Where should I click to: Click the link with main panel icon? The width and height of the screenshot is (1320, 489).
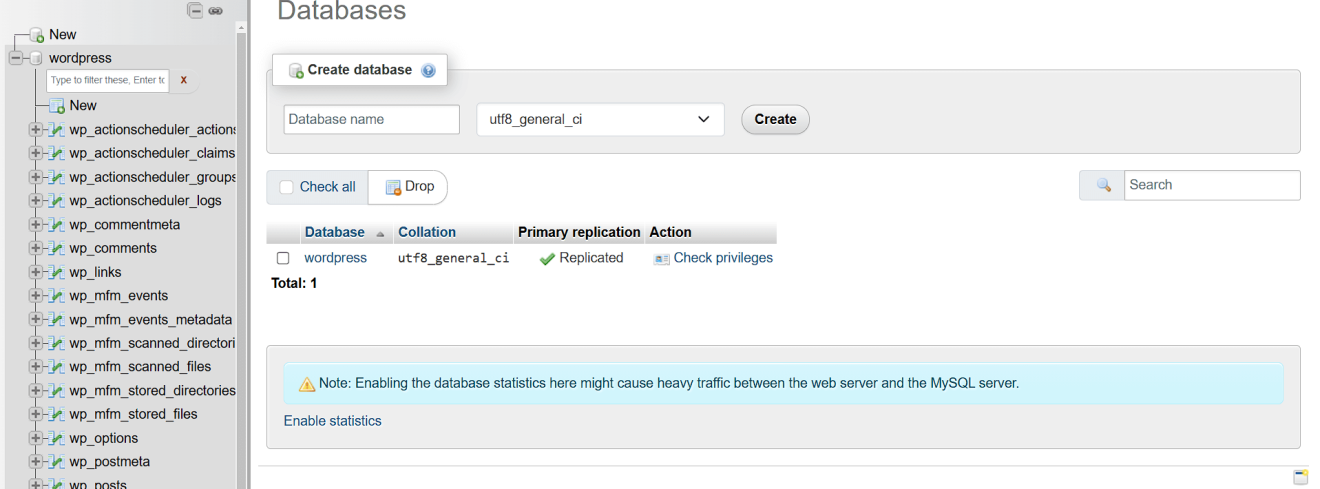[215, 11]
